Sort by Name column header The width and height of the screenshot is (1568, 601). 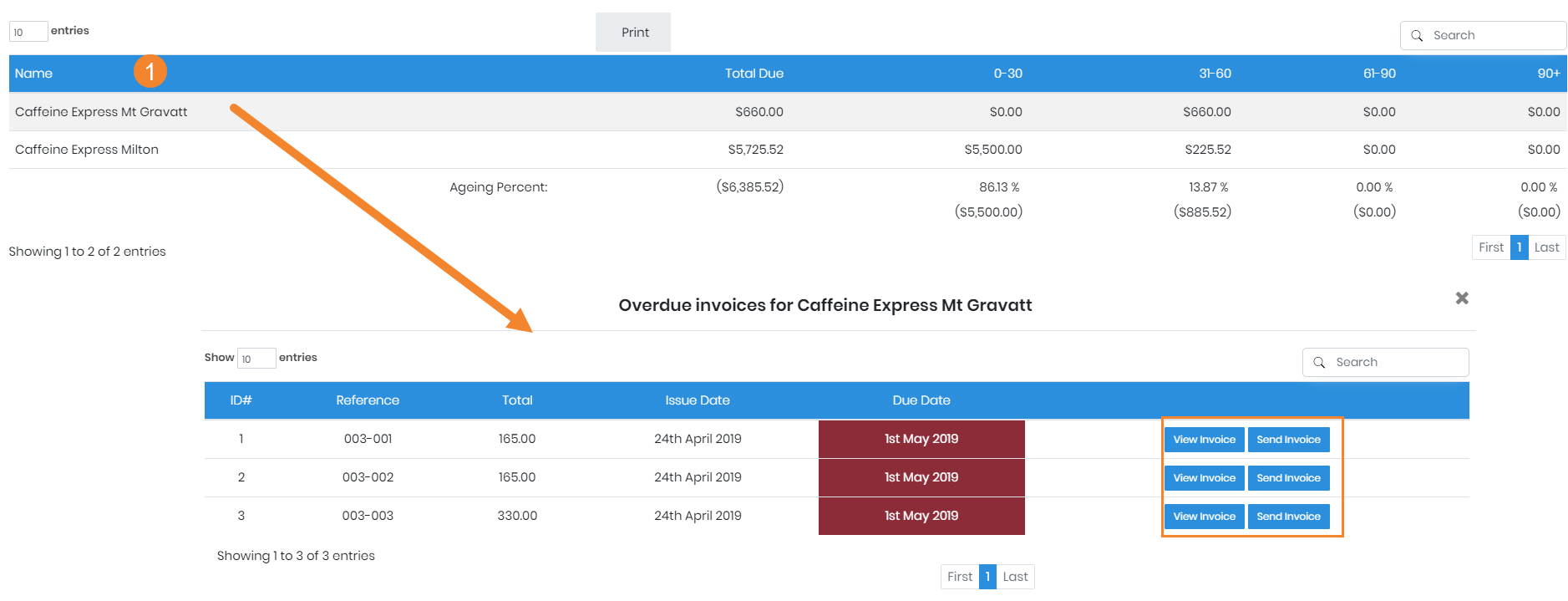click(33, 74)
